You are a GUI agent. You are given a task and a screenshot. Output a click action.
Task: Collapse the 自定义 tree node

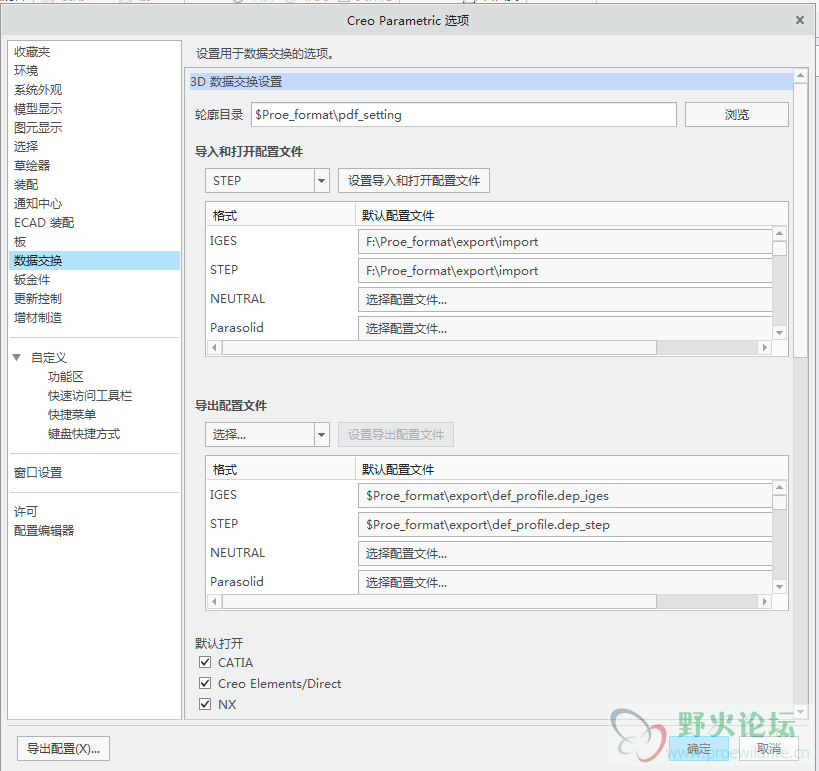tap(17, 358)
